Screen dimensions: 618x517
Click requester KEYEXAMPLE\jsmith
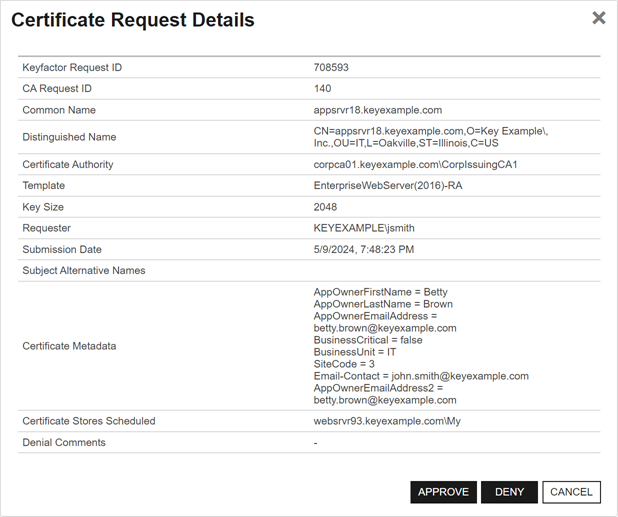point(364,228)
